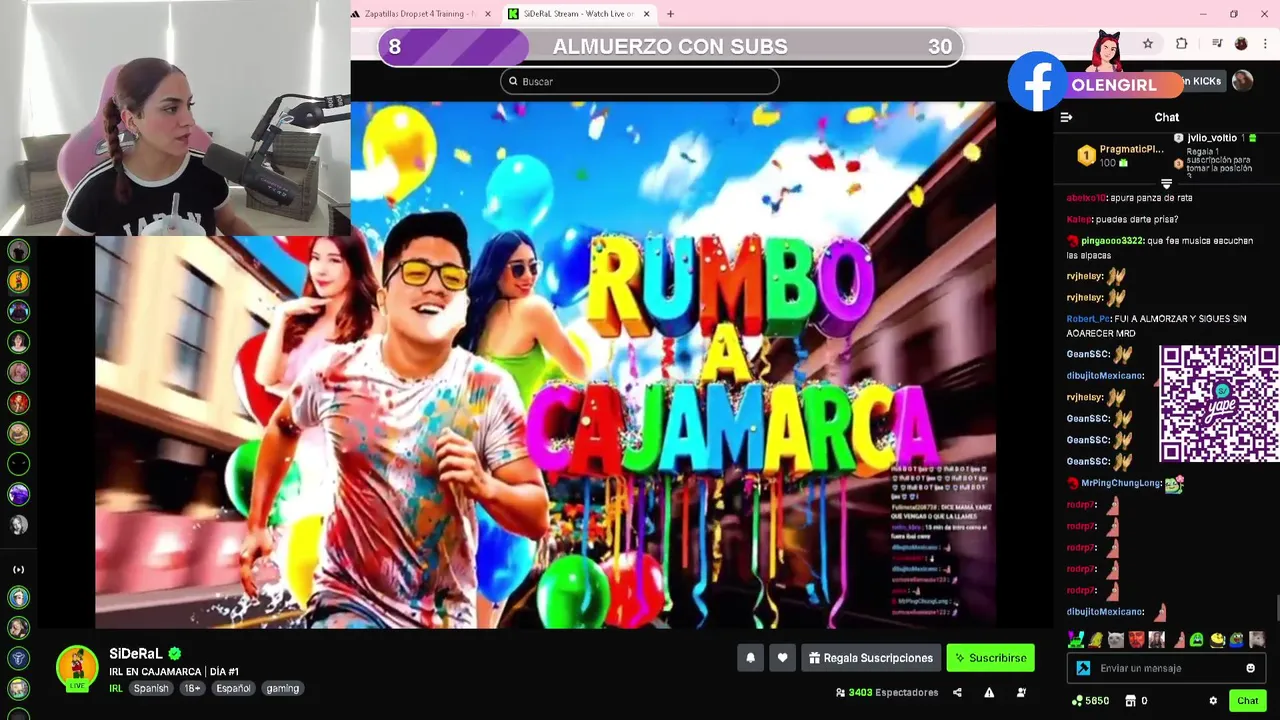
Task: Click the Enviar un mensaje input field
Action: pyautogui.click(x=1166, y=668)
